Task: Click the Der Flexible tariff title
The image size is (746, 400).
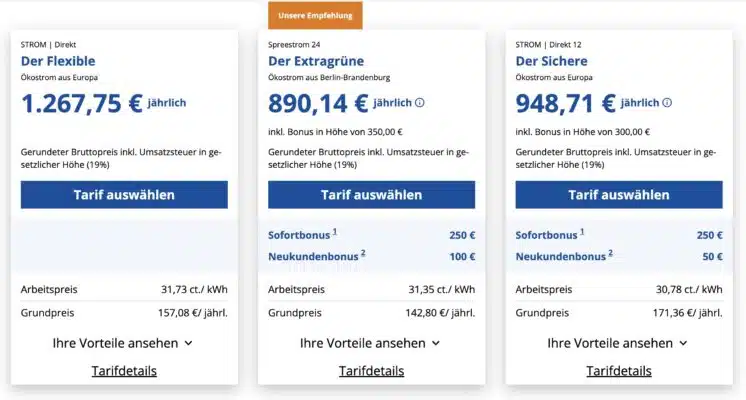Action: 58,61
